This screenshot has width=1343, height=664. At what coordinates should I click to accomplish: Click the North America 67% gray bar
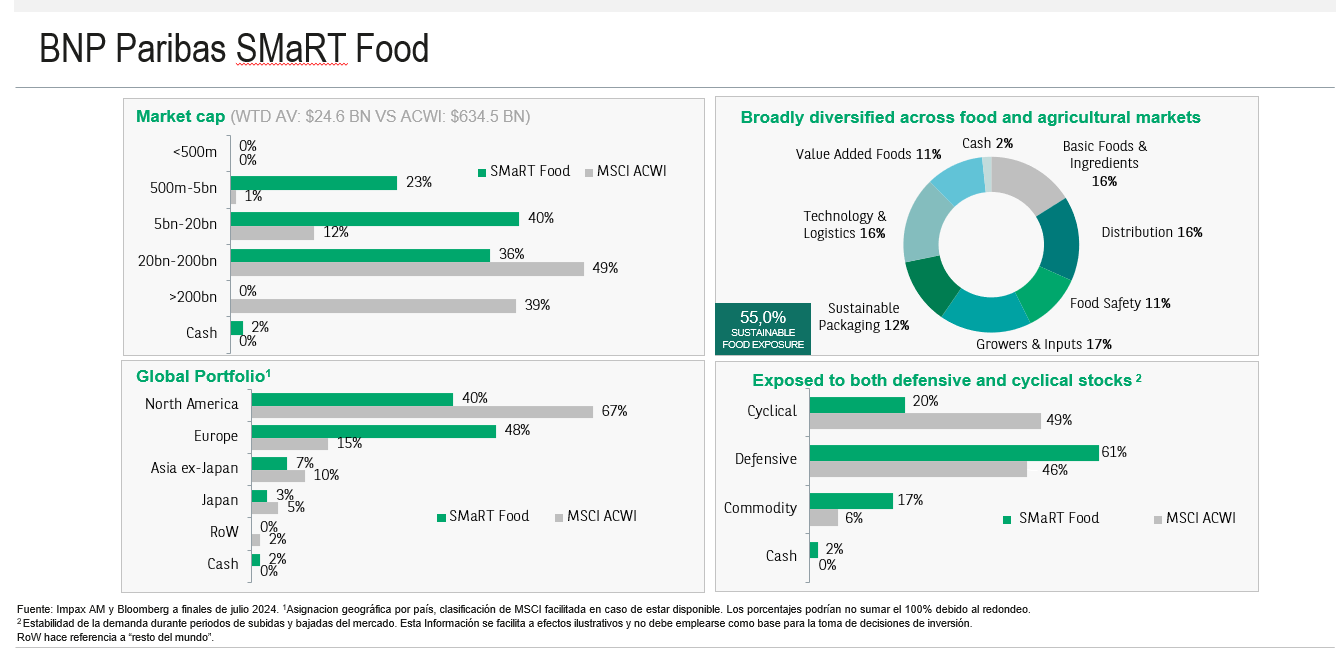(x=422, y=412)
